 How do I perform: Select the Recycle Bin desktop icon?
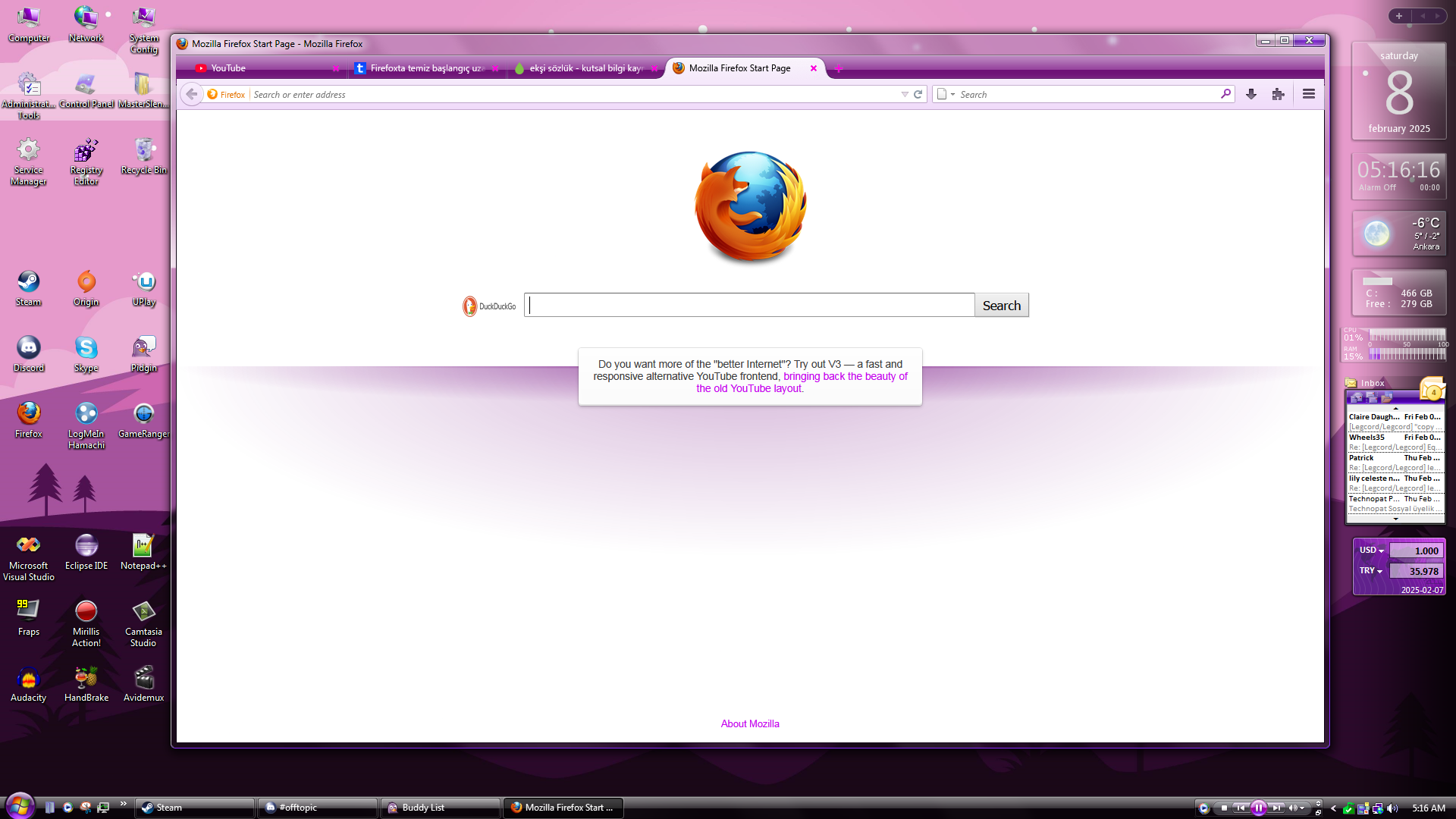[x=144, y=157]
